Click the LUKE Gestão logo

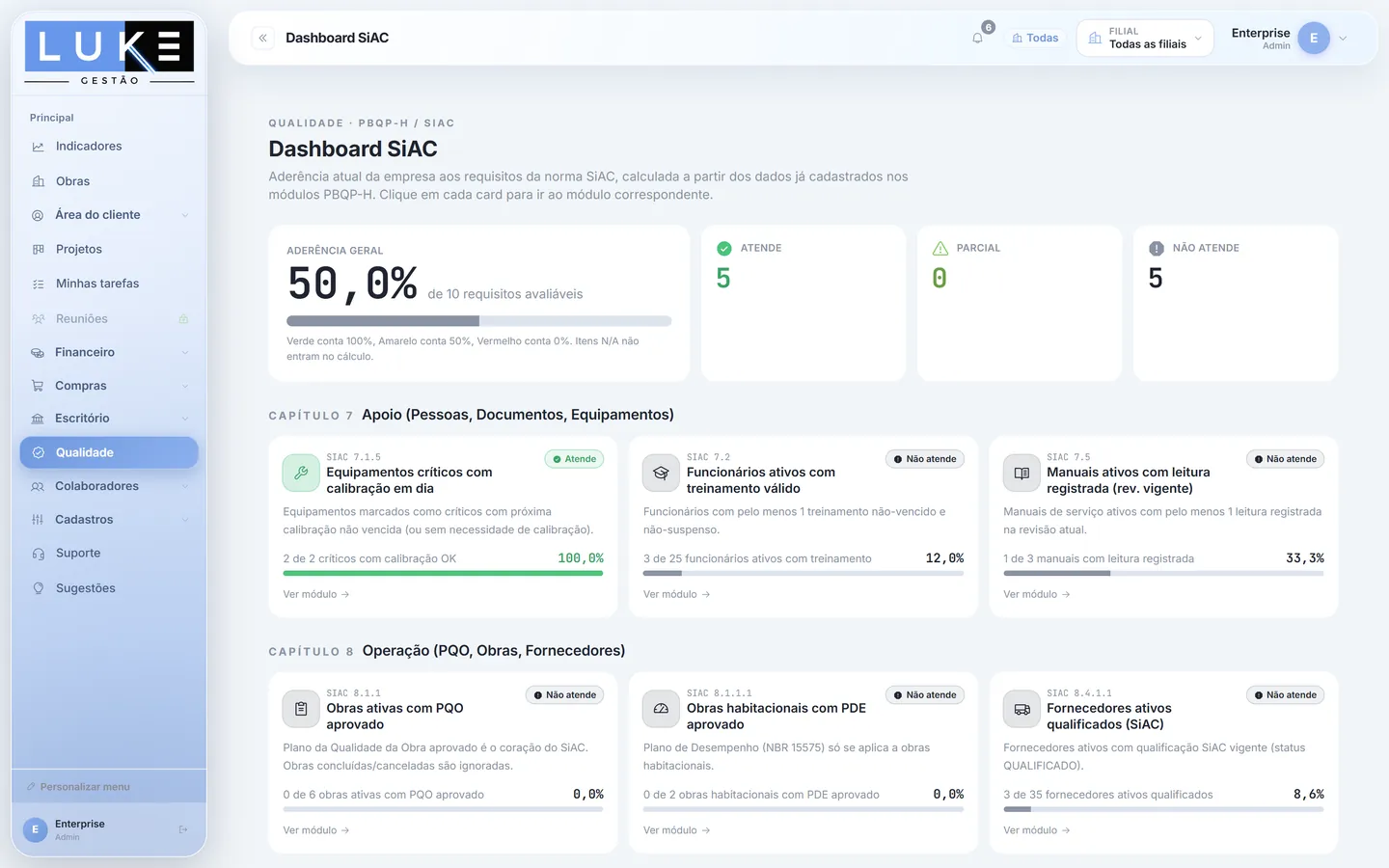pyautogui.click(x=109, y=53)
